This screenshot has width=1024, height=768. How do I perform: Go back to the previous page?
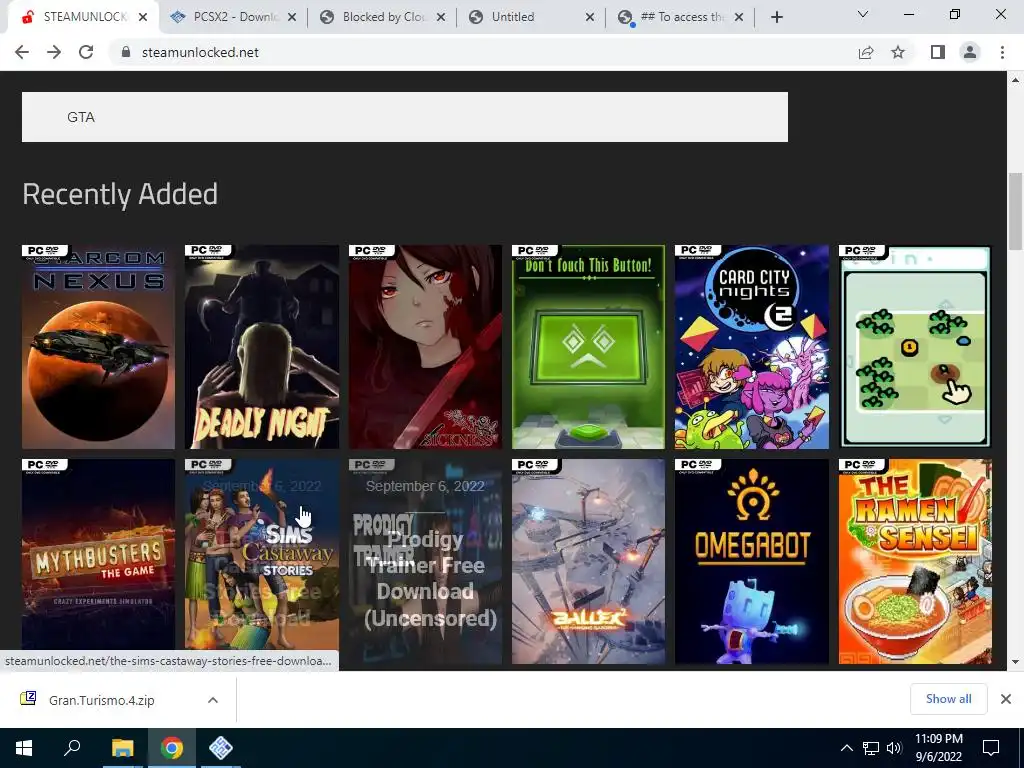22,52
